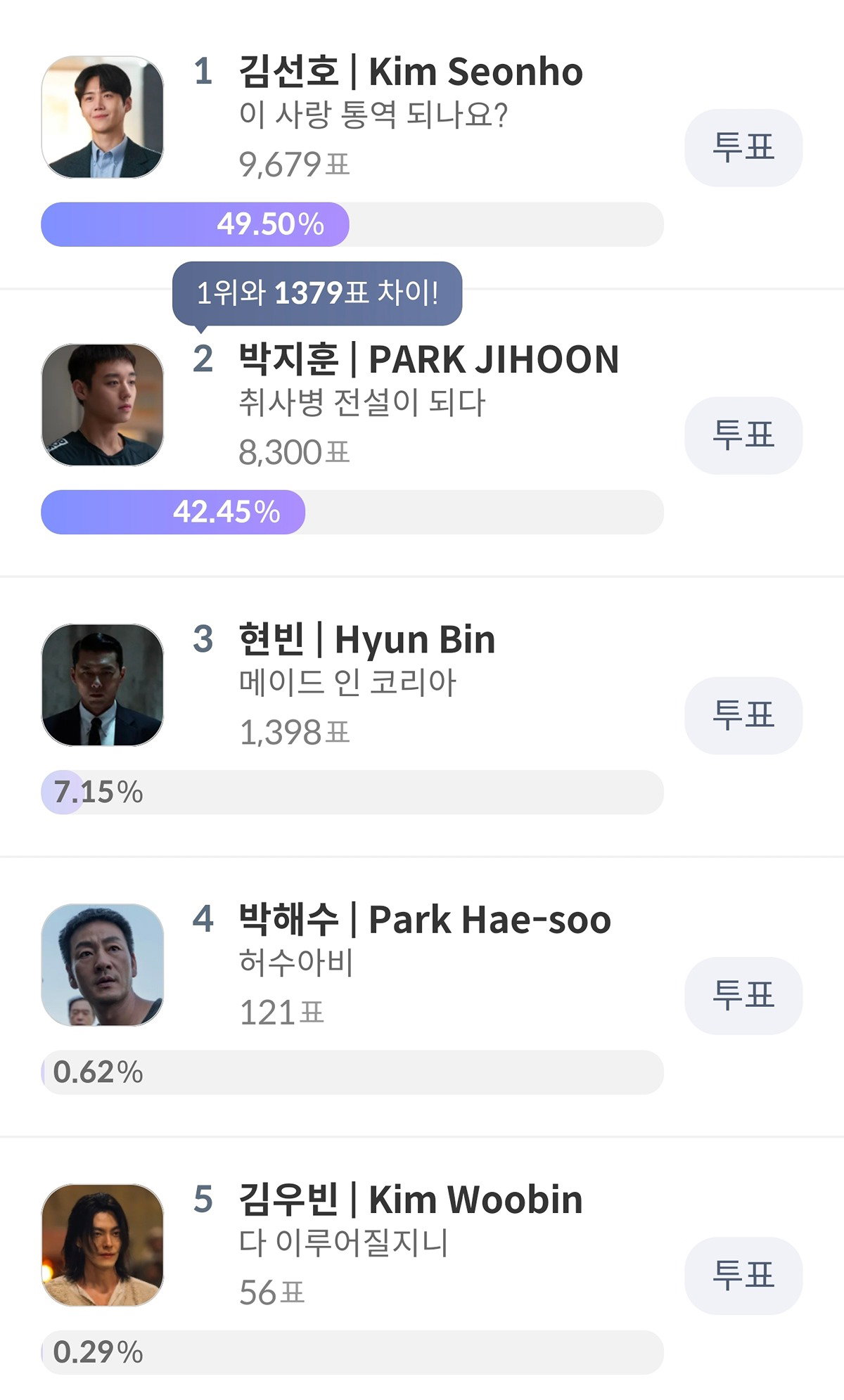Screen dimensions: 844x1400
Task: Open Park Hae-soo's profile thumbnail
Action: [x=103, y=965]
